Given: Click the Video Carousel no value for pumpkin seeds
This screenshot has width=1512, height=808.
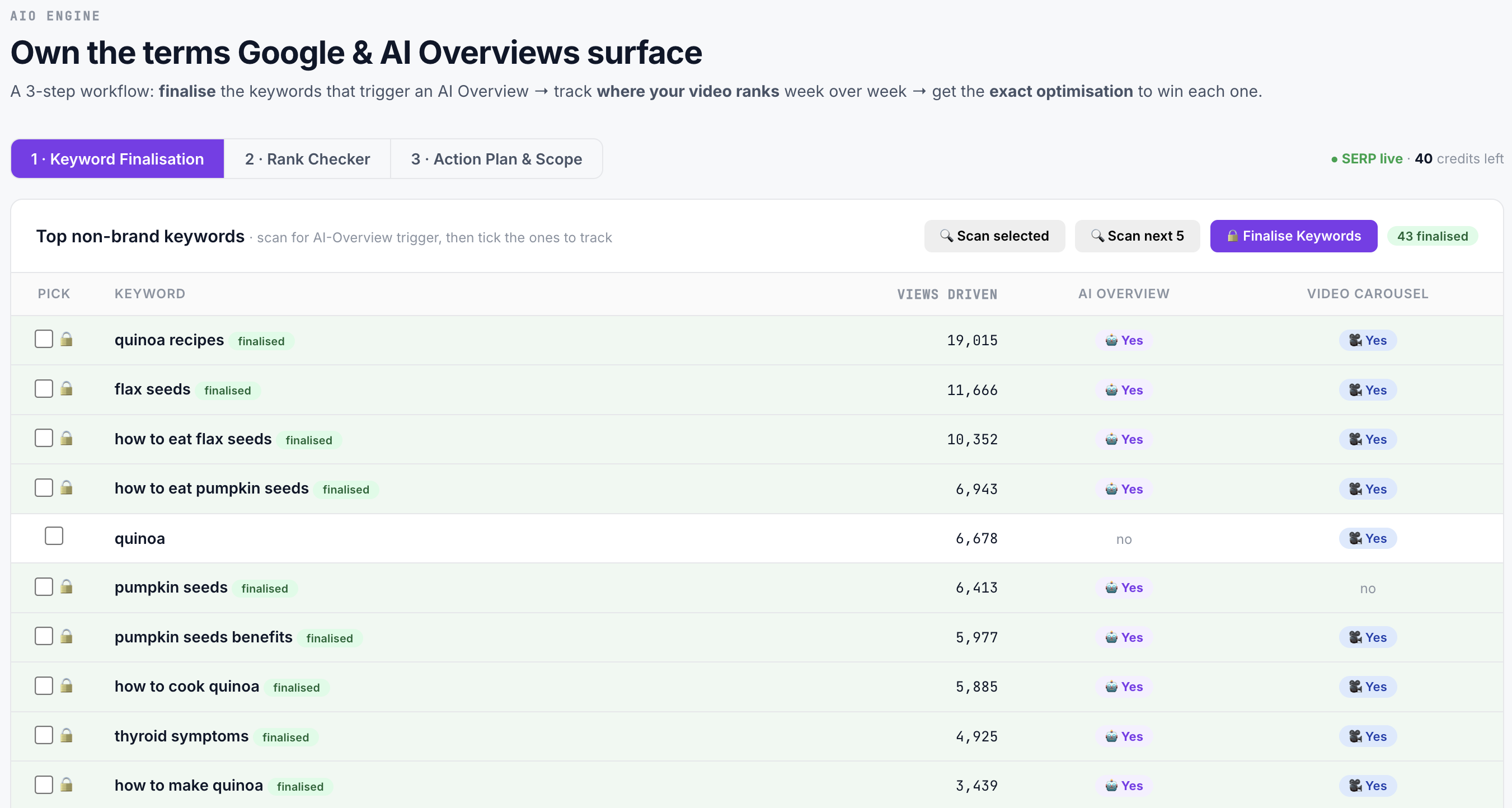Looking at the screenshot, I should click(x=1368, y=589).
